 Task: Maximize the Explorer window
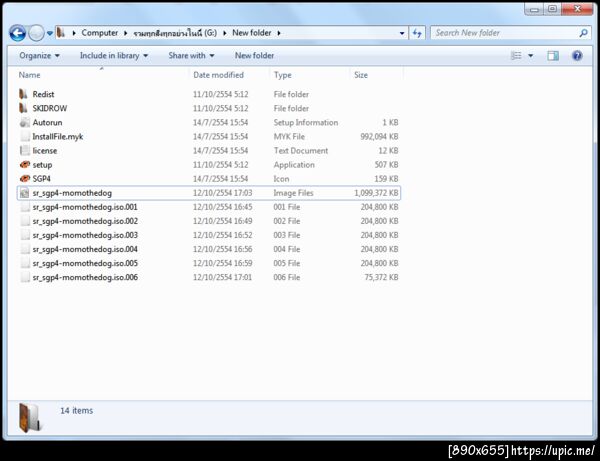point(552,9)
